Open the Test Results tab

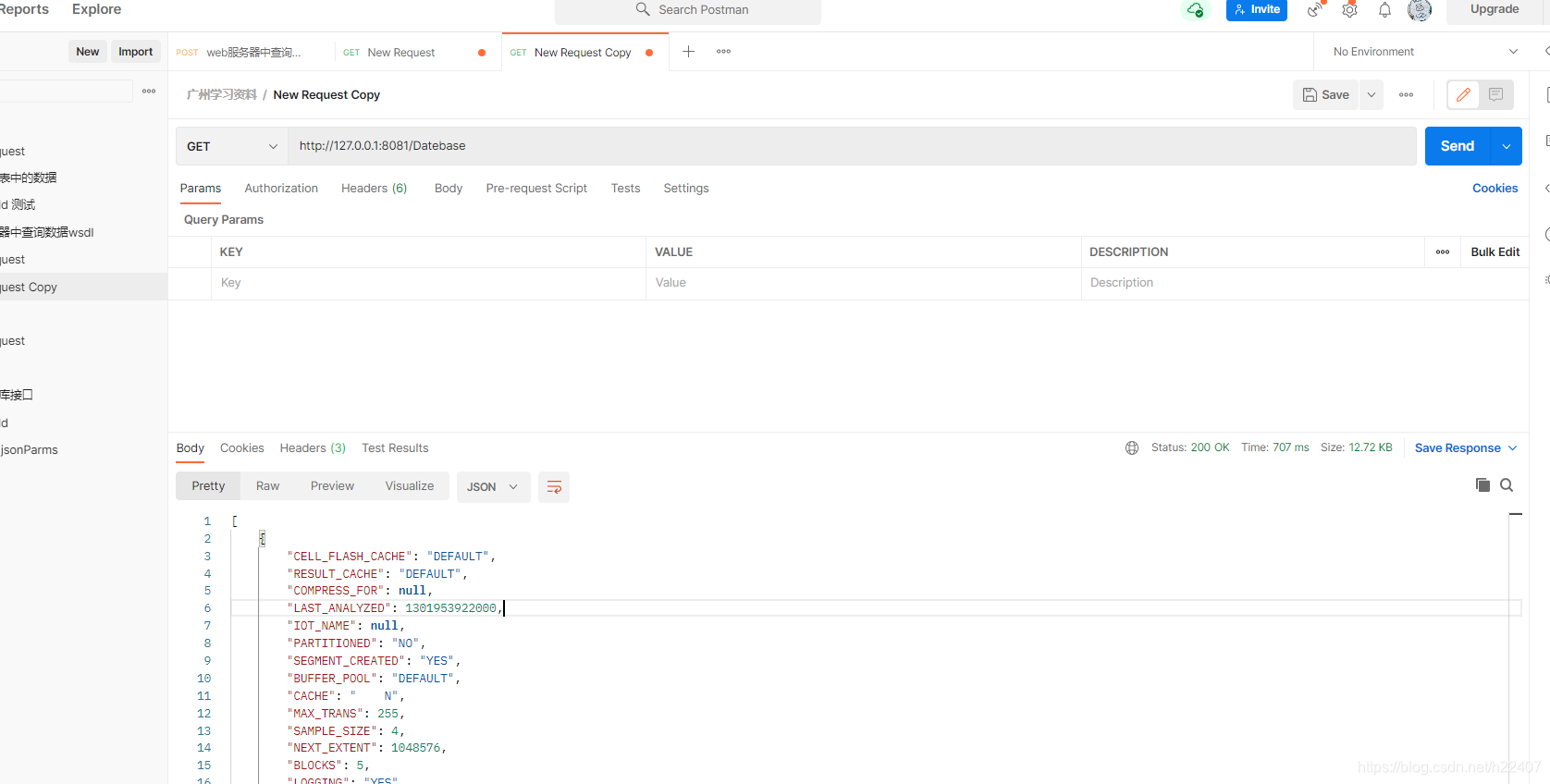tap(395, 447)
